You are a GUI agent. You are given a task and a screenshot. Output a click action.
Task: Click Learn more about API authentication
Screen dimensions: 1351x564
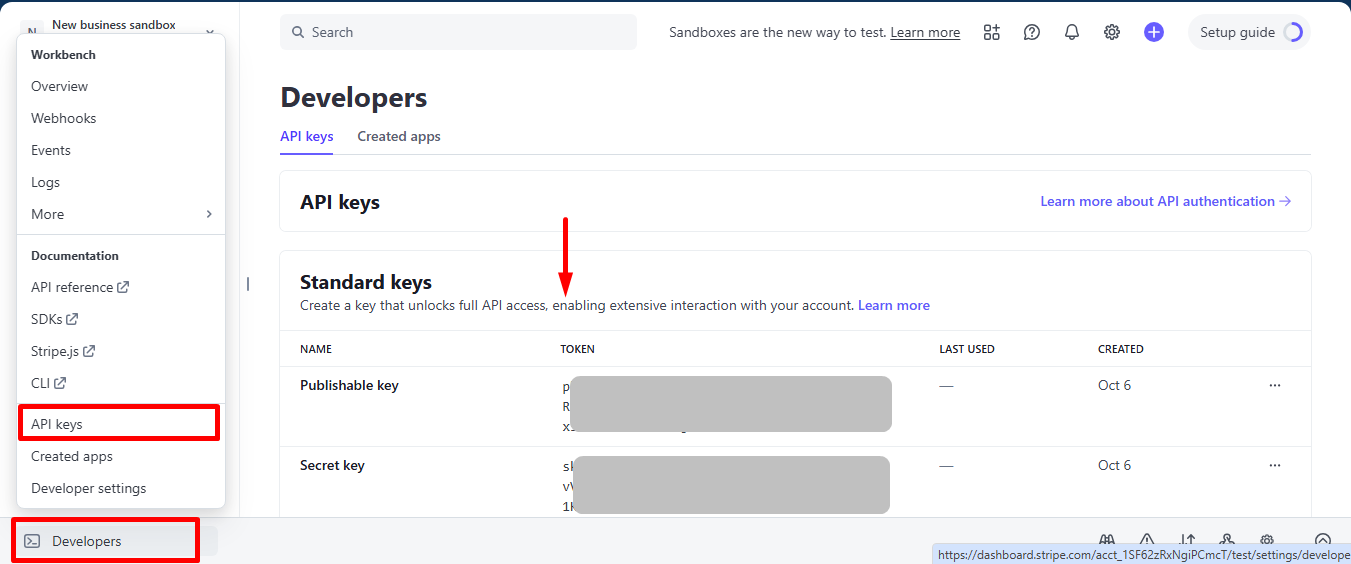1165,201
